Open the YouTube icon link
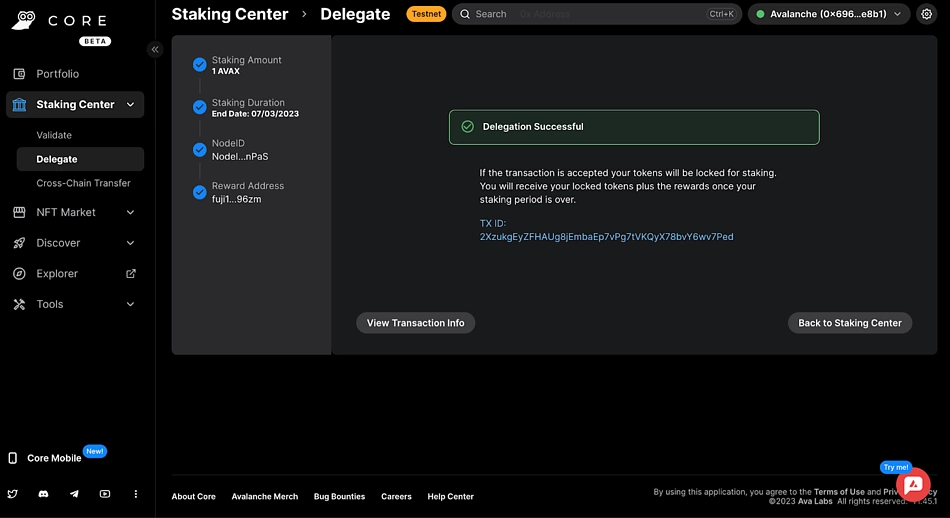The width and height of the screenshot is (950, 518). tap(105, 494)
